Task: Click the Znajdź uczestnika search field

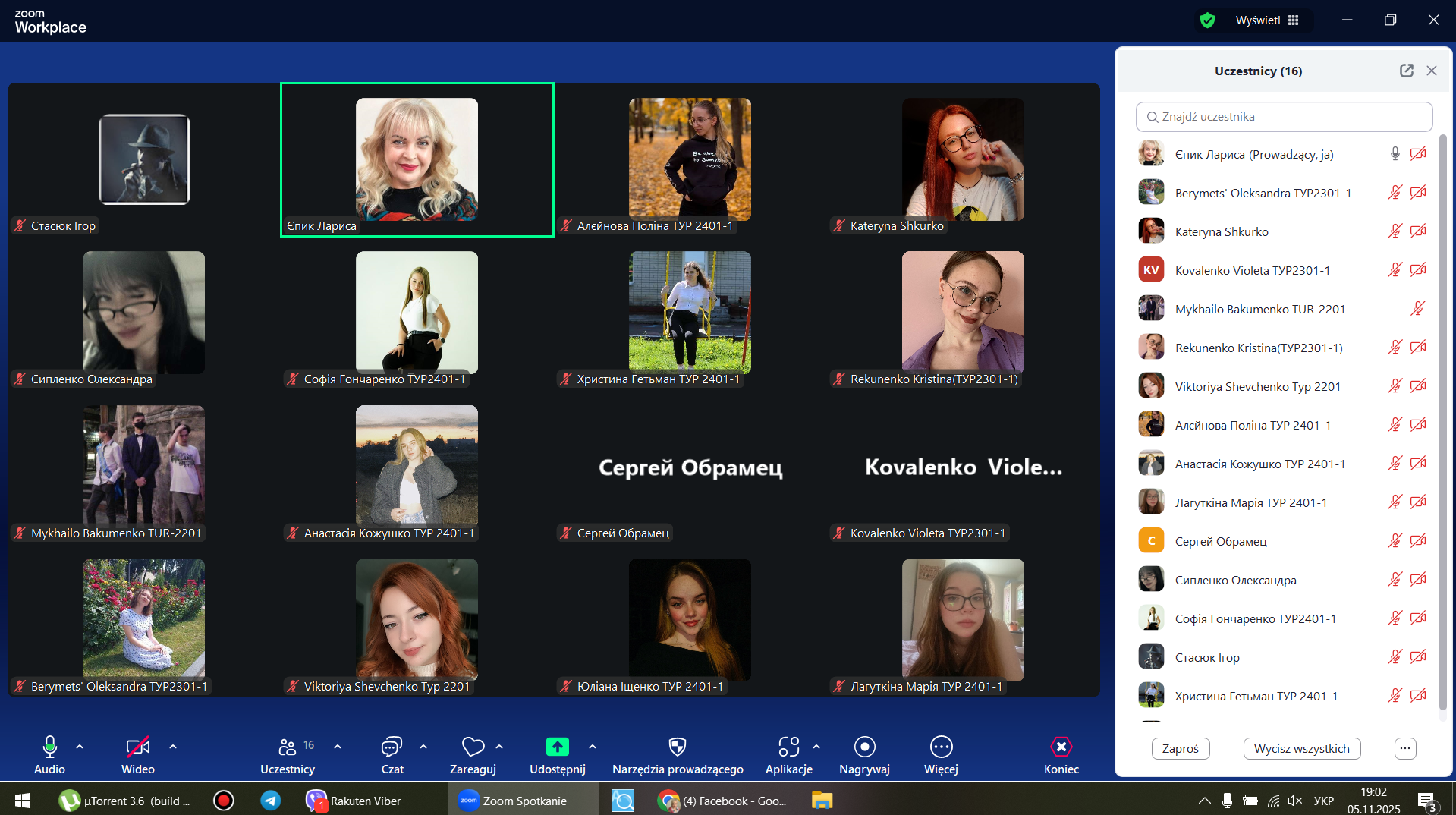Action: 1284,117
